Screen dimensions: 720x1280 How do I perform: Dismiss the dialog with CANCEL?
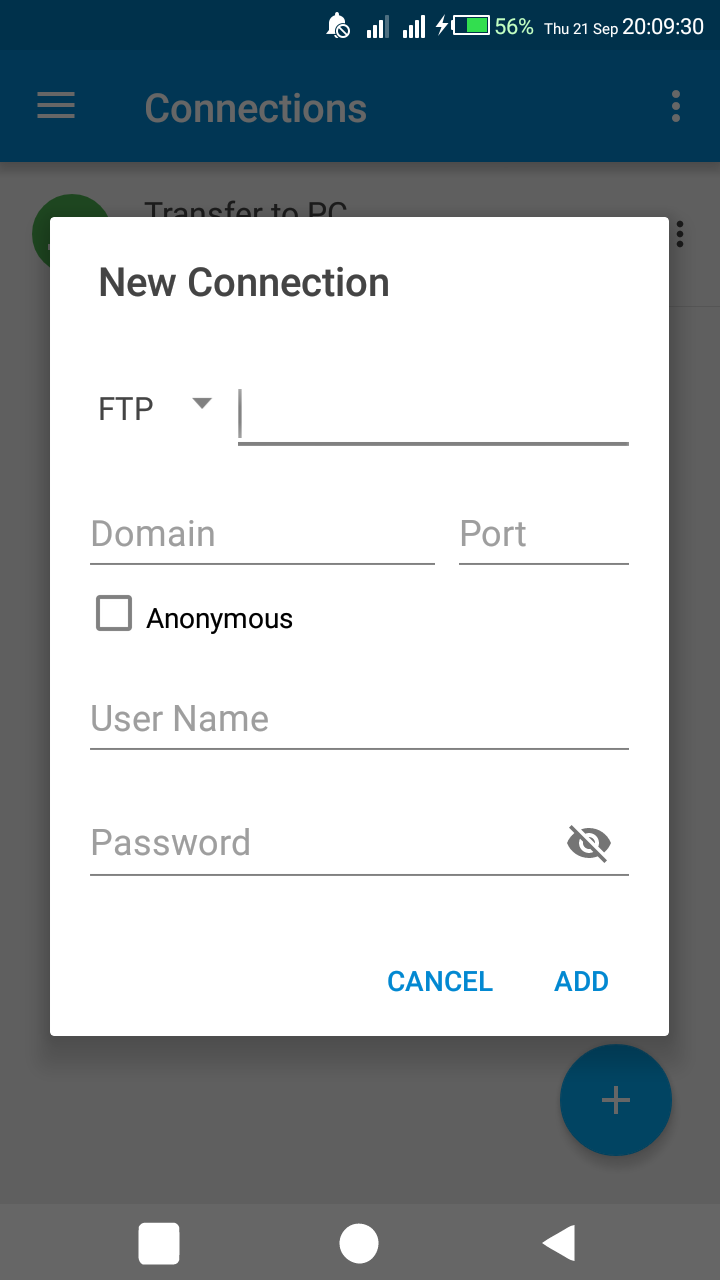click(440, 981)
